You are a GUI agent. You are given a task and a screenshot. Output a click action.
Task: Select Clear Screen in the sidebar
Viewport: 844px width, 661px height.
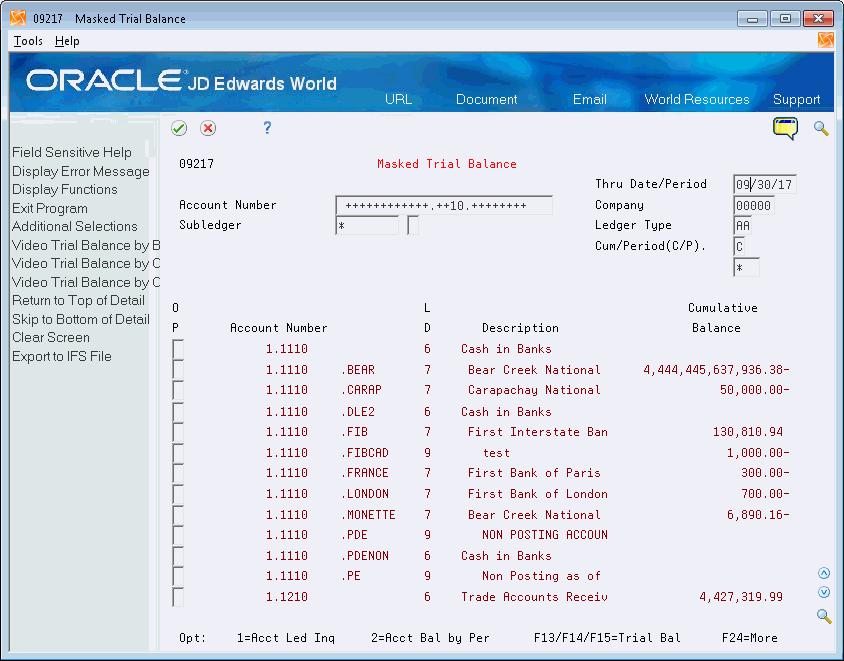[x=51, y=337]
